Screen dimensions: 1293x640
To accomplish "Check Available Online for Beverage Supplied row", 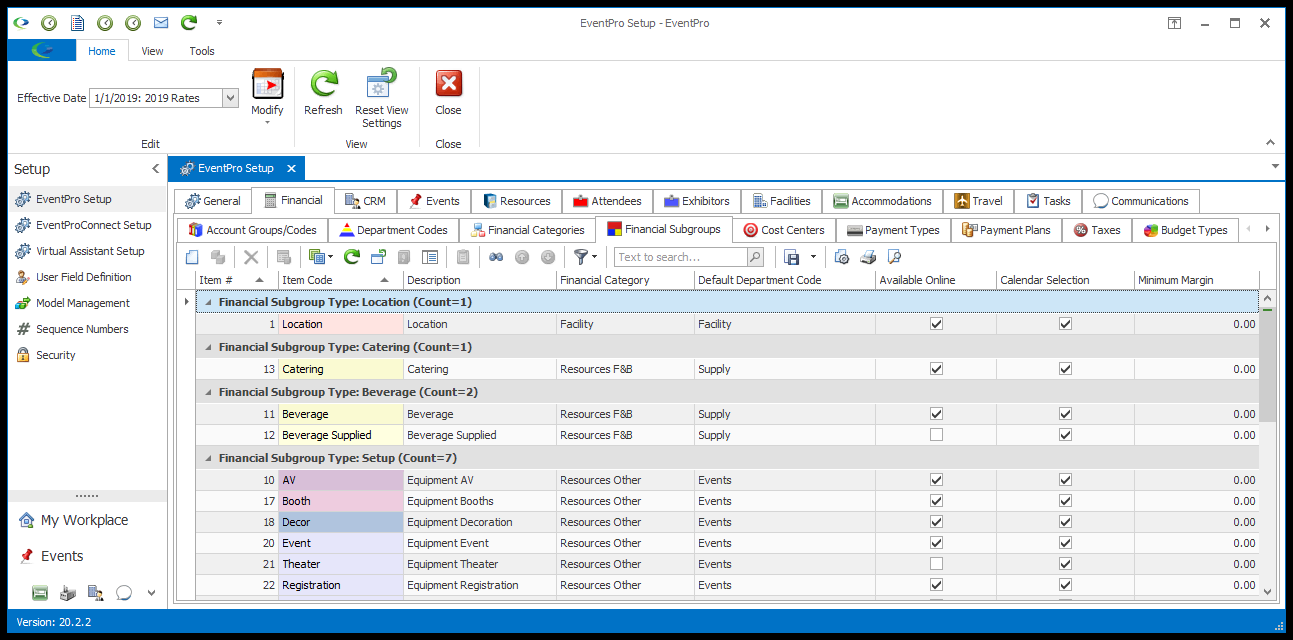I will (x=936, y=435).
